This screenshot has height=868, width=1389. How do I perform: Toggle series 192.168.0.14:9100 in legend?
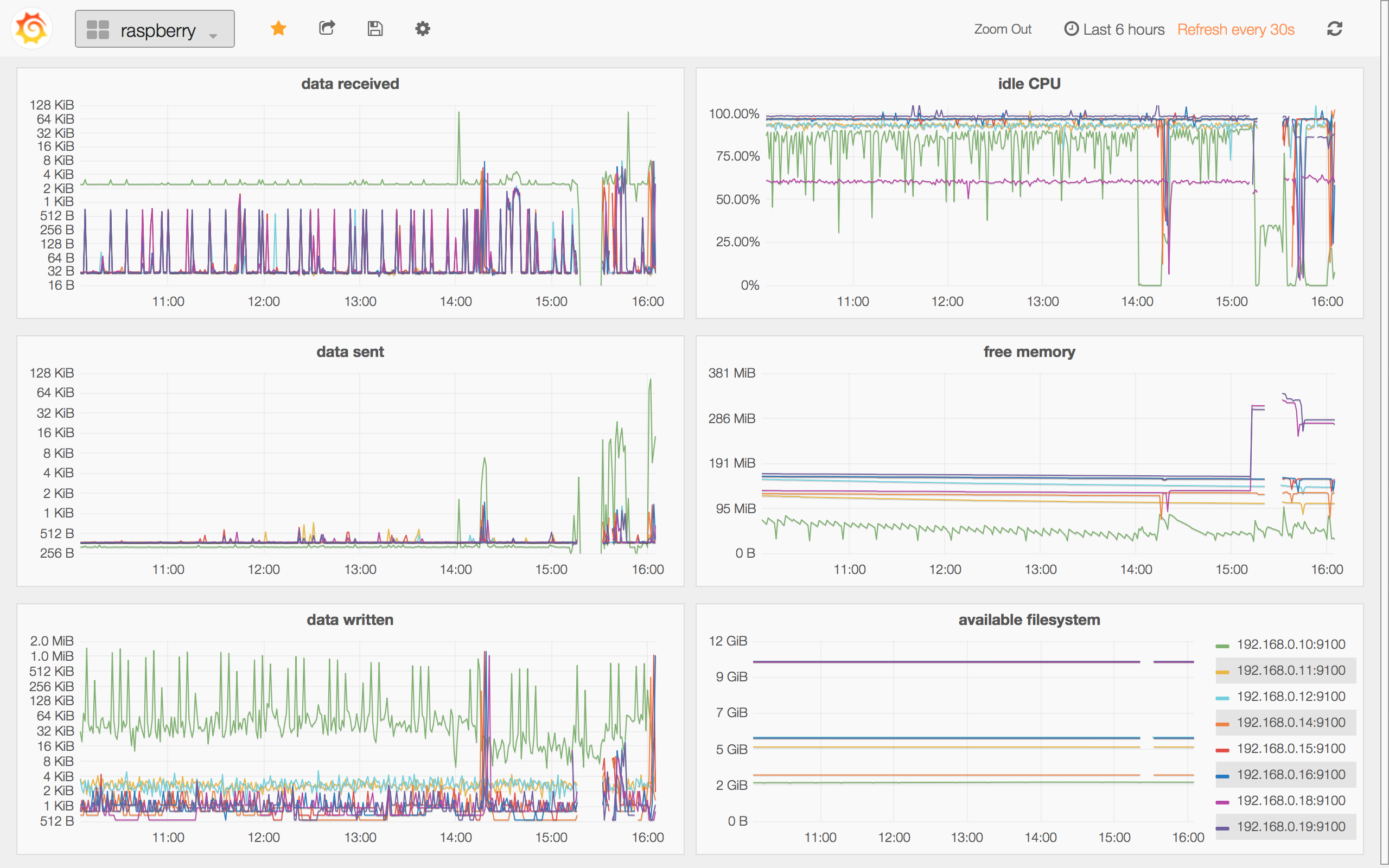(x=1290, y=722)
